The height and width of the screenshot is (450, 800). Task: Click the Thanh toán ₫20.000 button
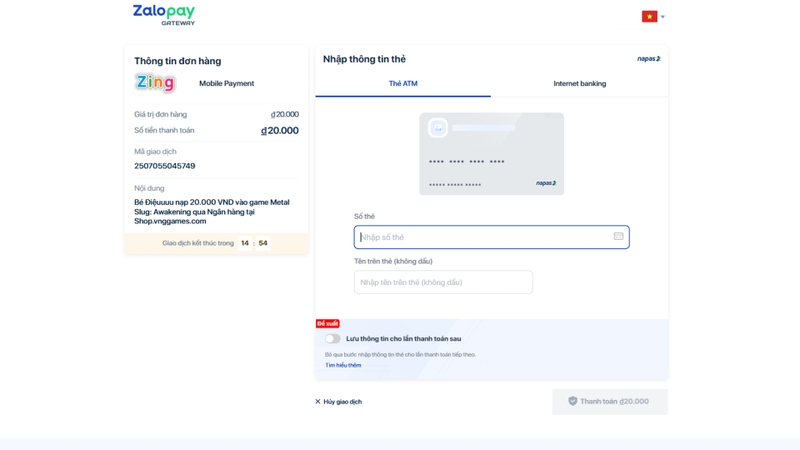610,402
